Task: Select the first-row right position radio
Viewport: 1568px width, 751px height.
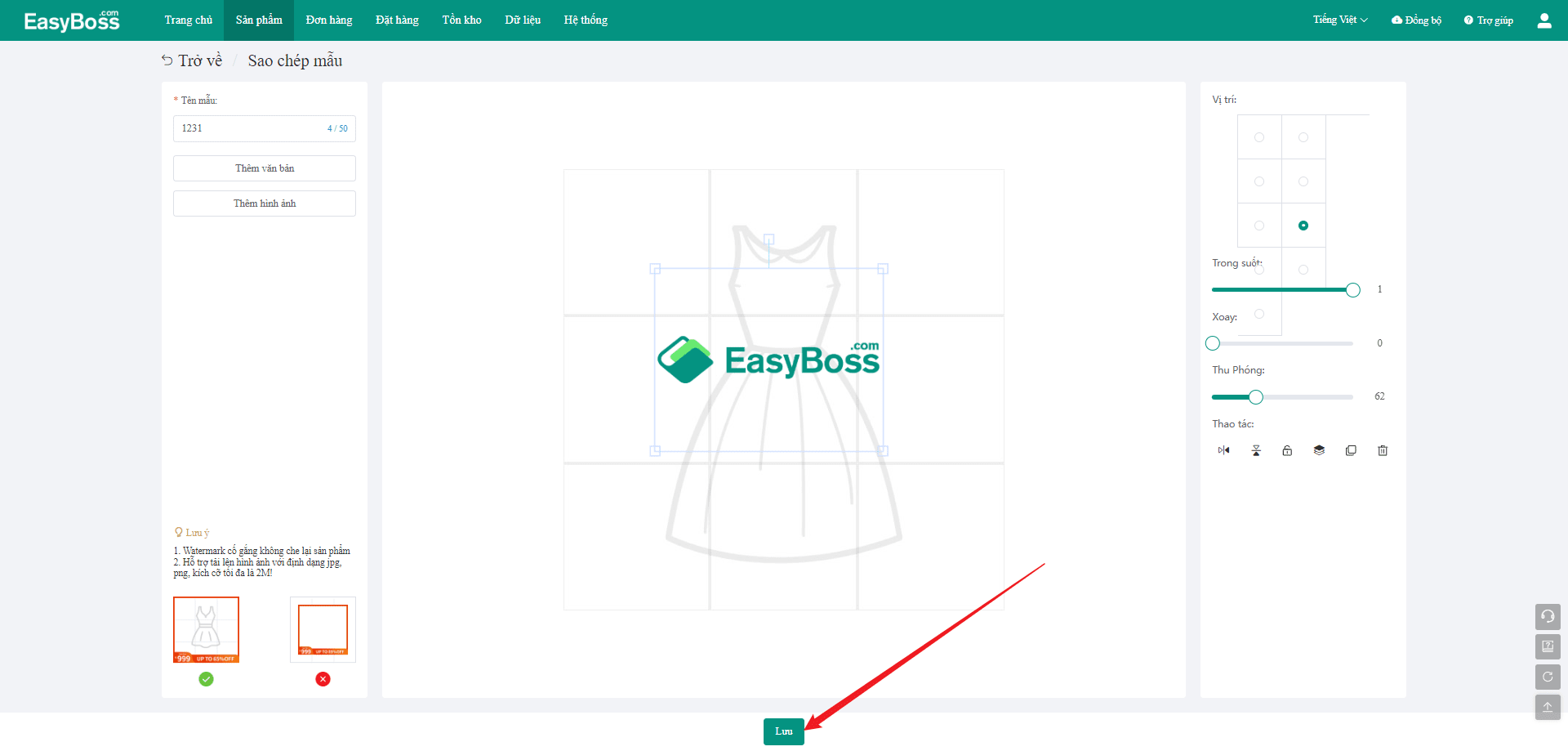Action: [x=1303, y=137]
